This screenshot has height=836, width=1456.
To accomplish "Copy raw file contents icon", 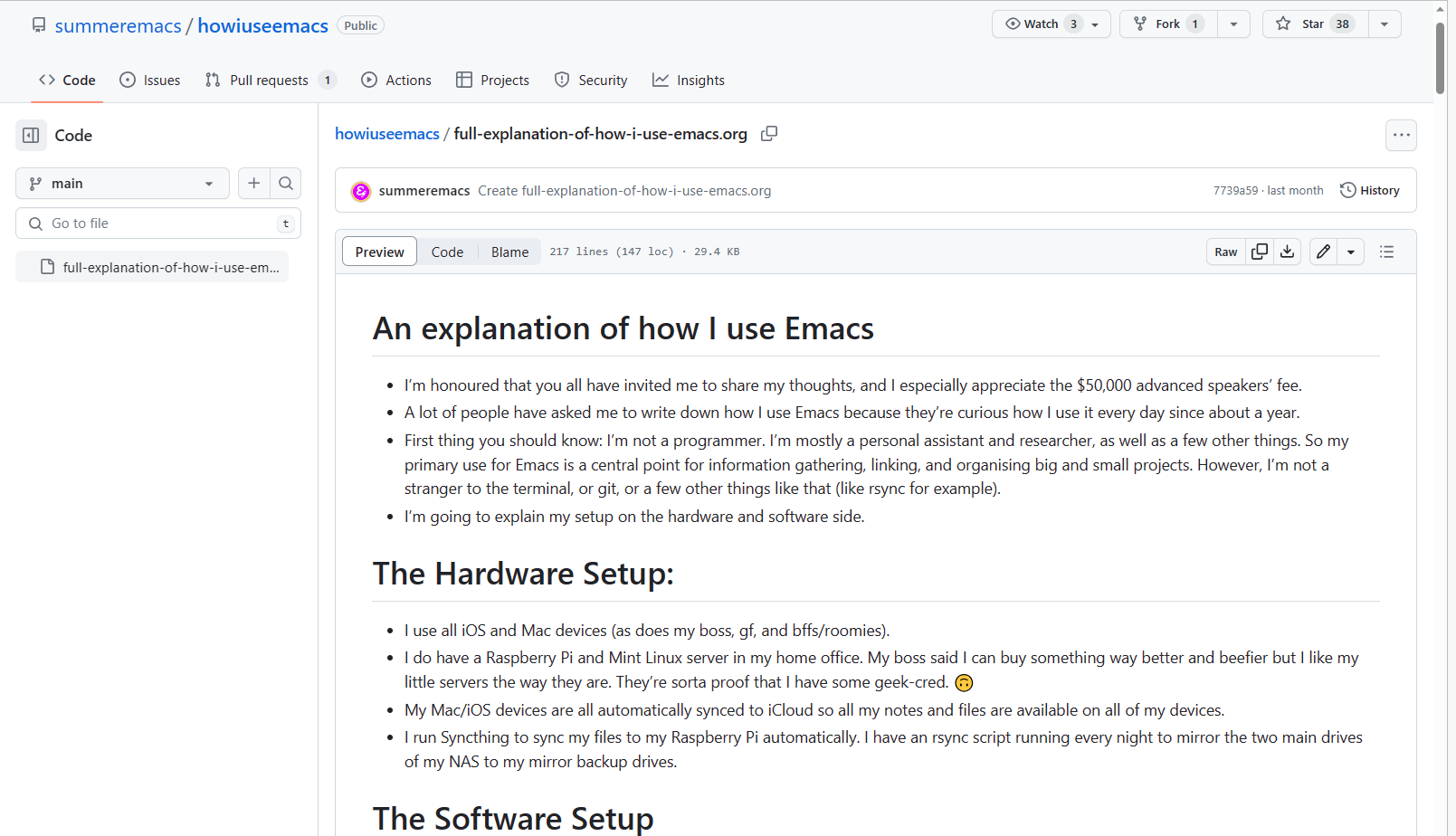I will (1259, 252).
